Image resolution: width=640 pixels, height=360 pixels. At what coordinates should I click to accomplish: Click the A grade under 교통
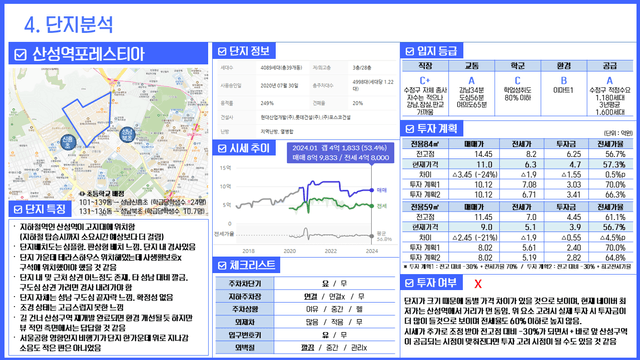[471, 81]
